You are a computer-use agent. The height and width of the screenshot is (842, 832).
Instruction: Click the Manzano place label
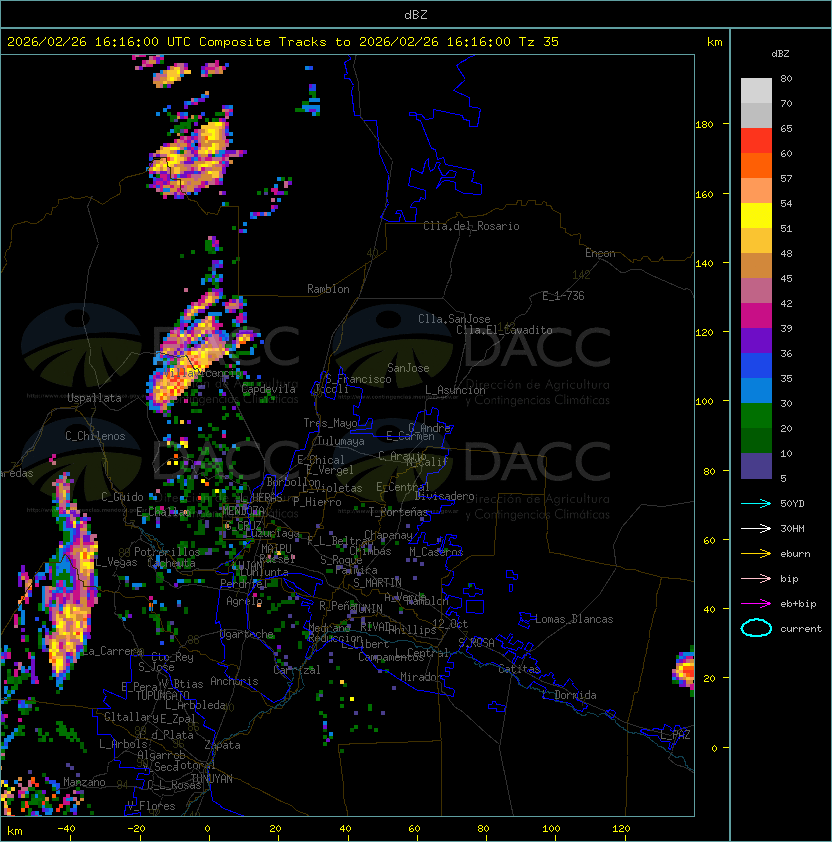coord(84,782)
